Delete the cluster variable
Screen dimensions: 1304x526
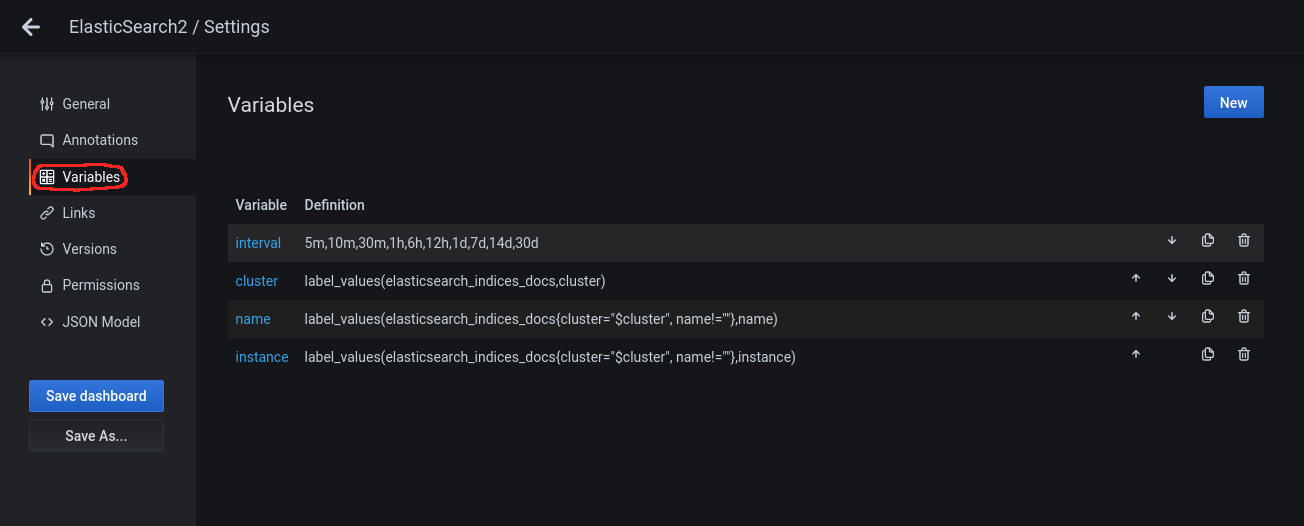1243,279
